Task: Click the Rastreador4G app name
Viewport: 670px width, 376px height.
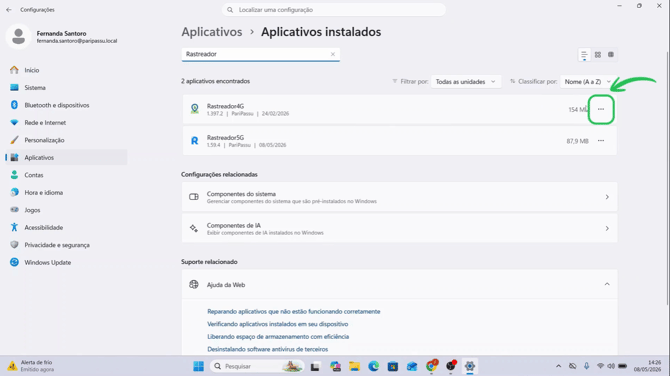Action: tap(225, 106)
